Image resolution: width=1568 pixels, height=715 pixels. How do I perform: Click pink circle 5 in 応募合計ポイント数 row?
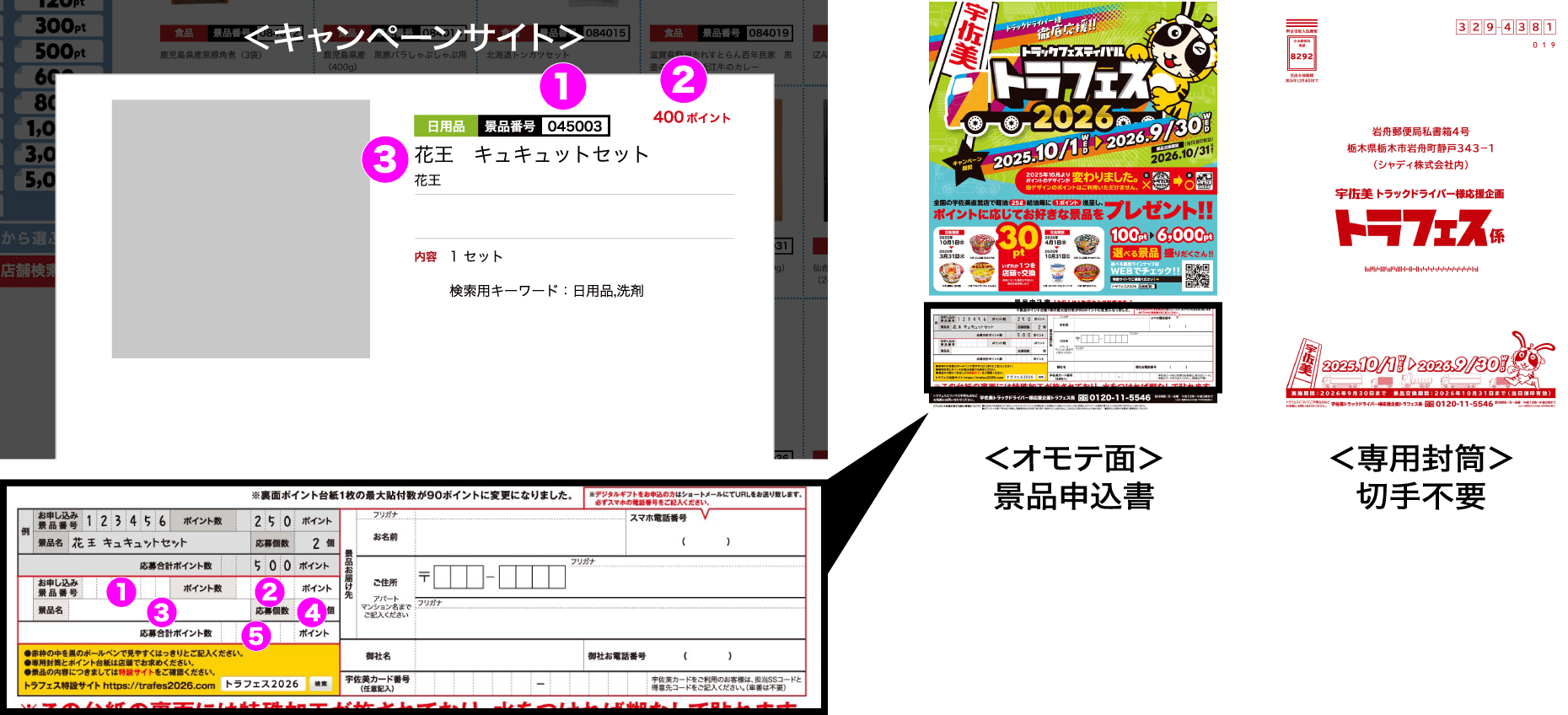tap(256, 635)
